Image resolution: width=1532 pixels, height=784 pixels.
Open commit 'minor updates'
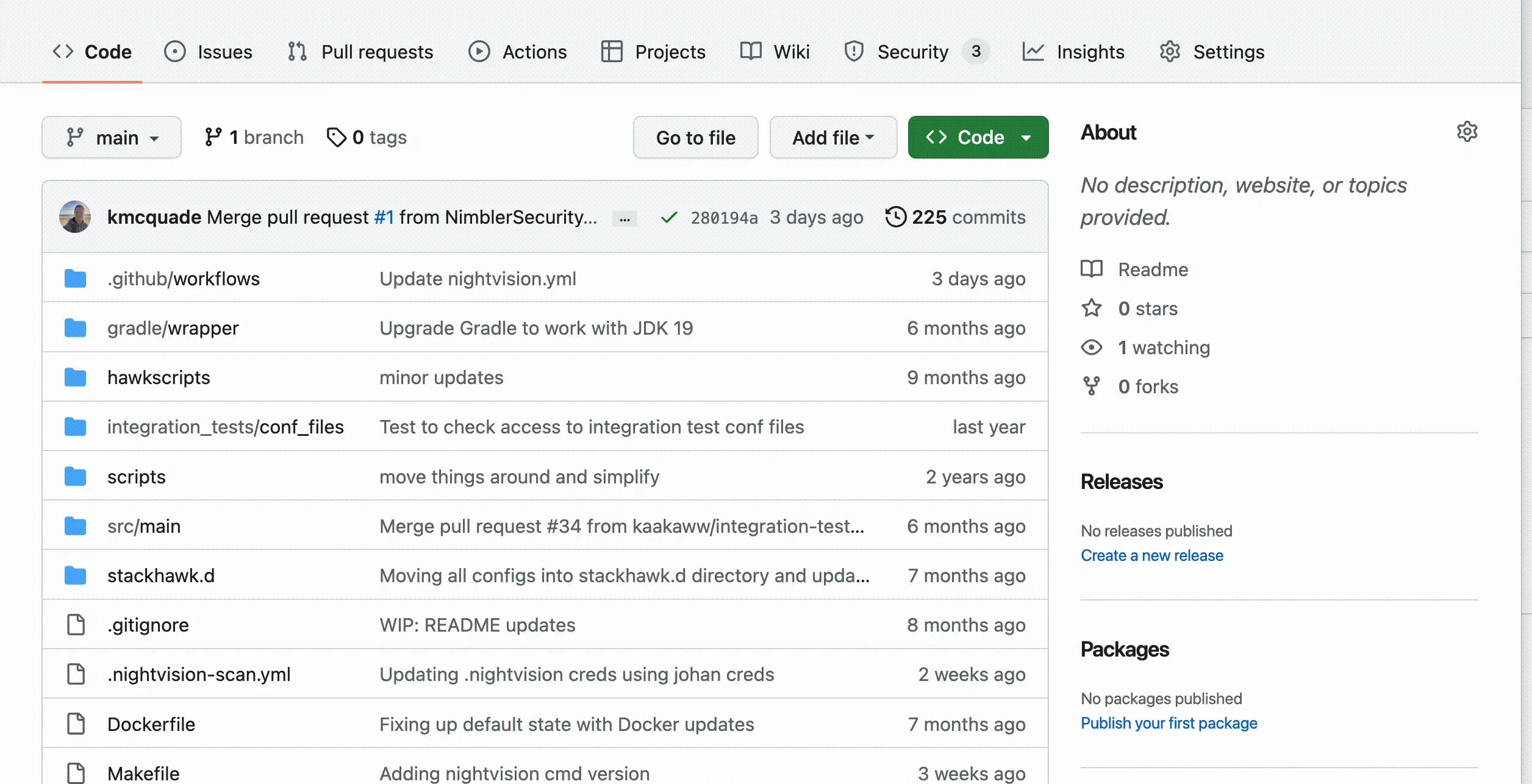[x=442, y=377]
